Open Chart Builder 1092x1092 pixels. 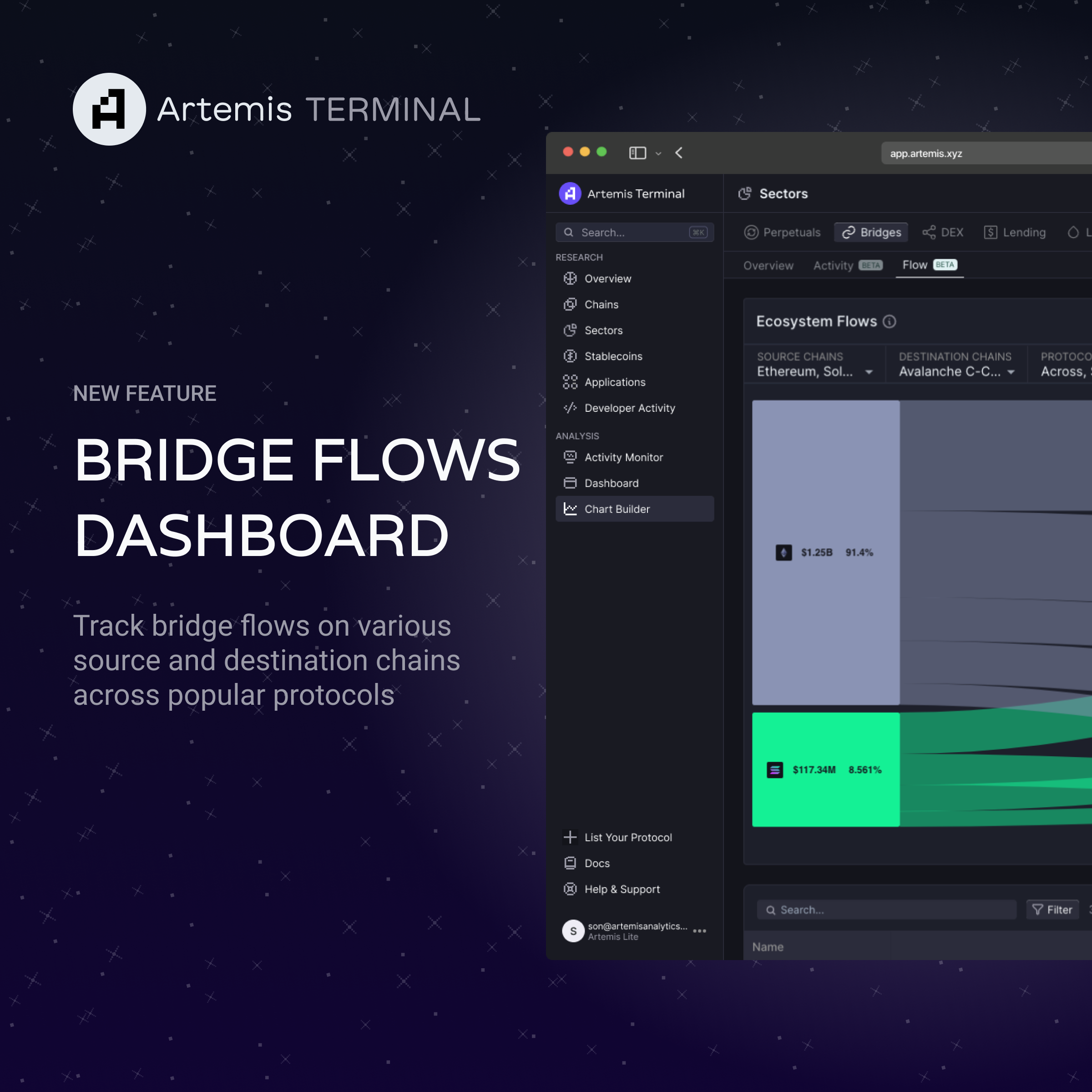point(634,509)
